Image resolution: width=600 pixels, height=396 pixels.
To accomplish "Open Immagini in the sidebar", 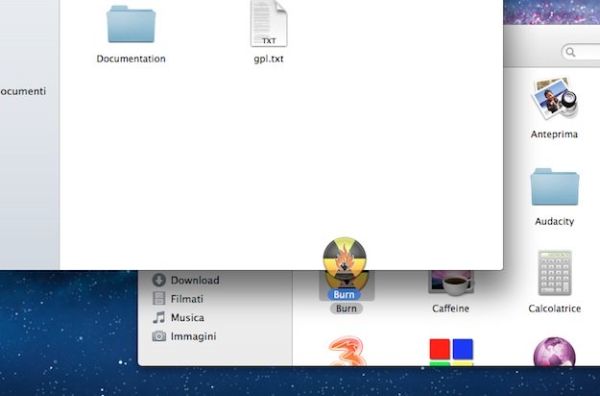I will (184, 336).
